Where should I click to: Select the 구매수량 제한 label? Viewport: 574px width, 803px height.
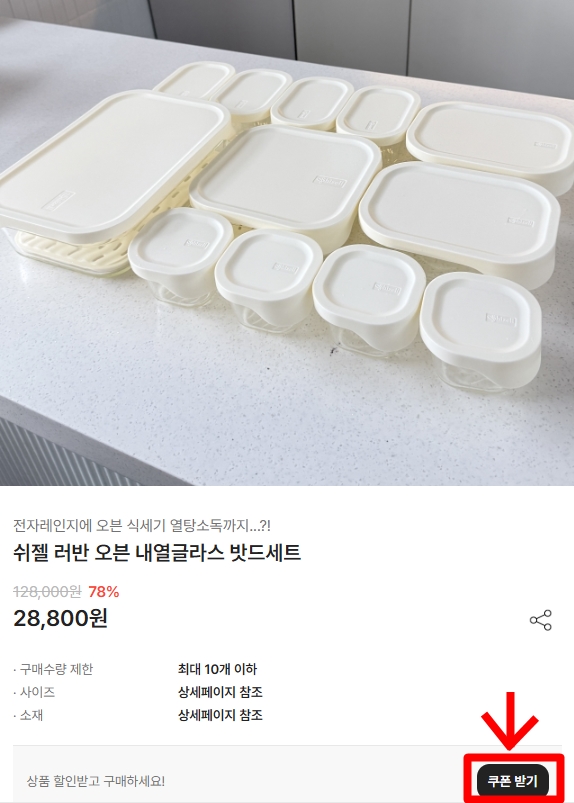(x=53, y=669)
